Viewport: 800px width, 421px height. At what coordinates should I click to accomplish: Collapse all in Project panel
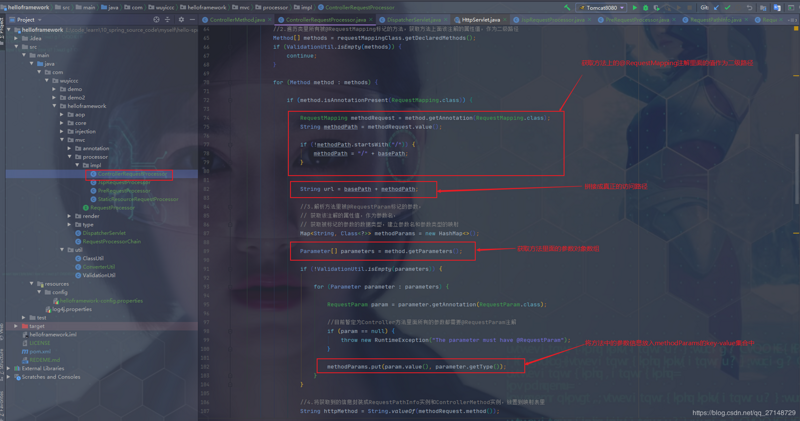(x=167, y=19)
